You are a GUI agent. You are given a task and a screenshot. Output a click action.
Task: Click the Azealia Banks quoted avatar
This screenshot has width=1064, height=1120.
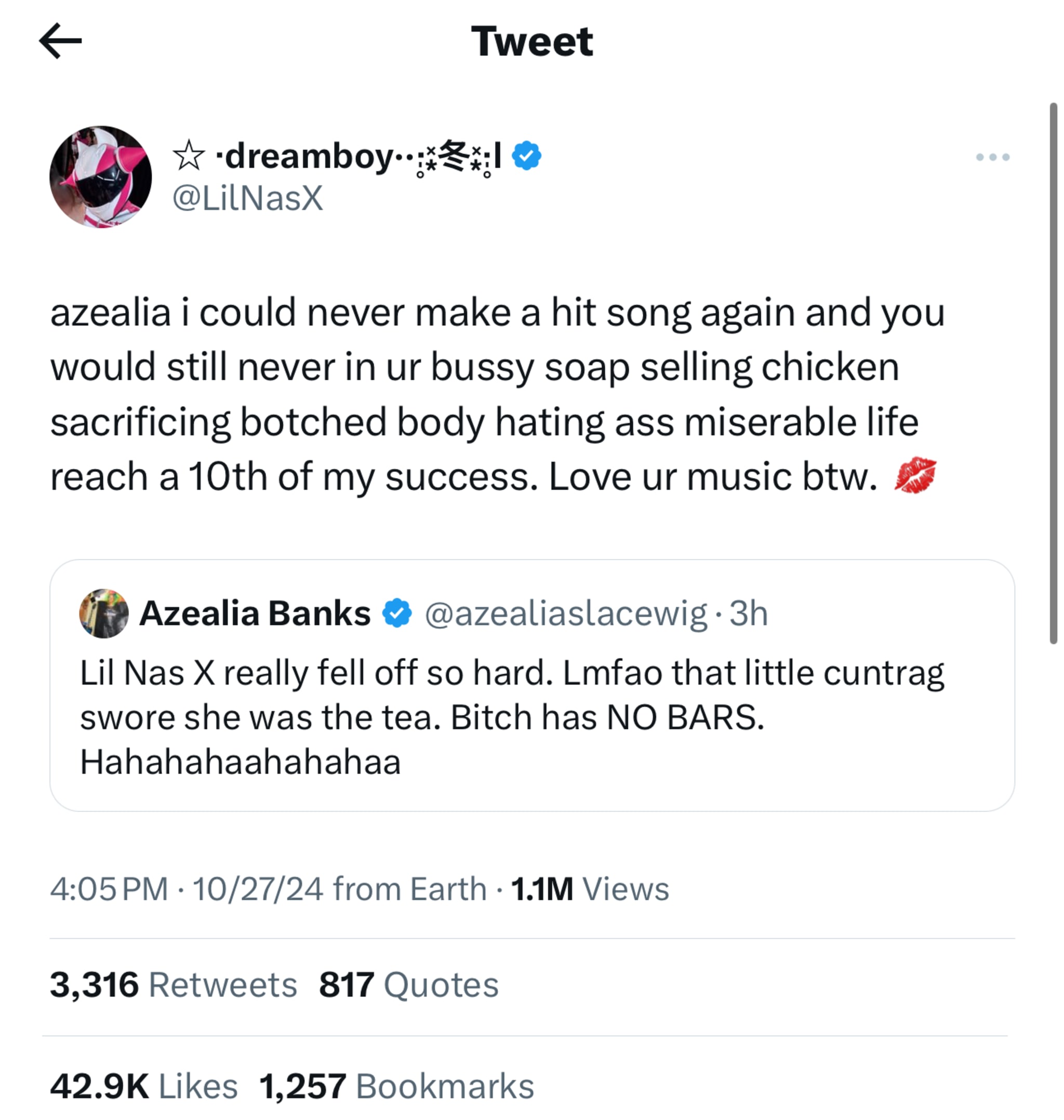104,613
